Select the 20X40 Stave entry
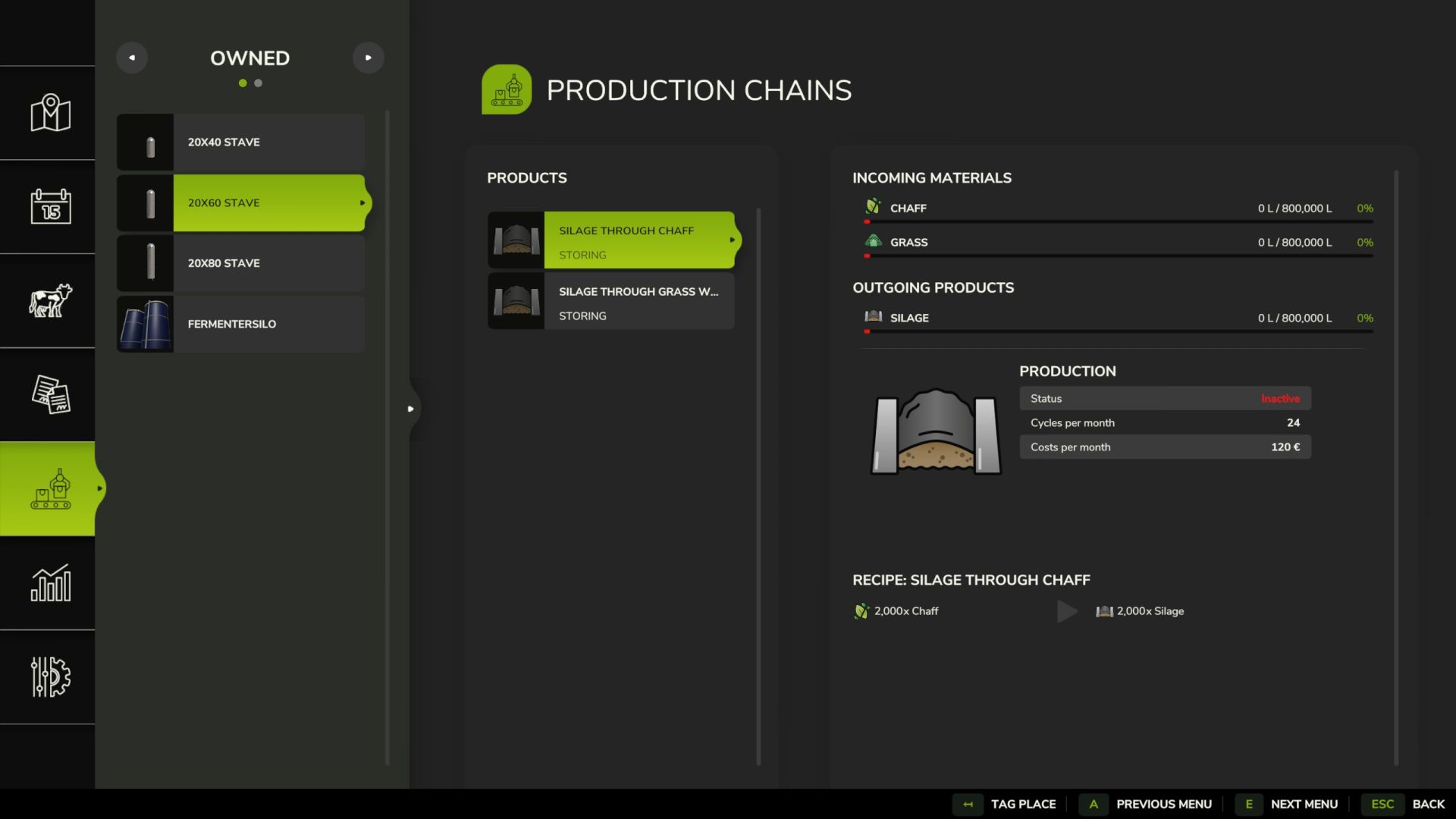Viewport: 1456px width, 819px height. coord(241,143)
